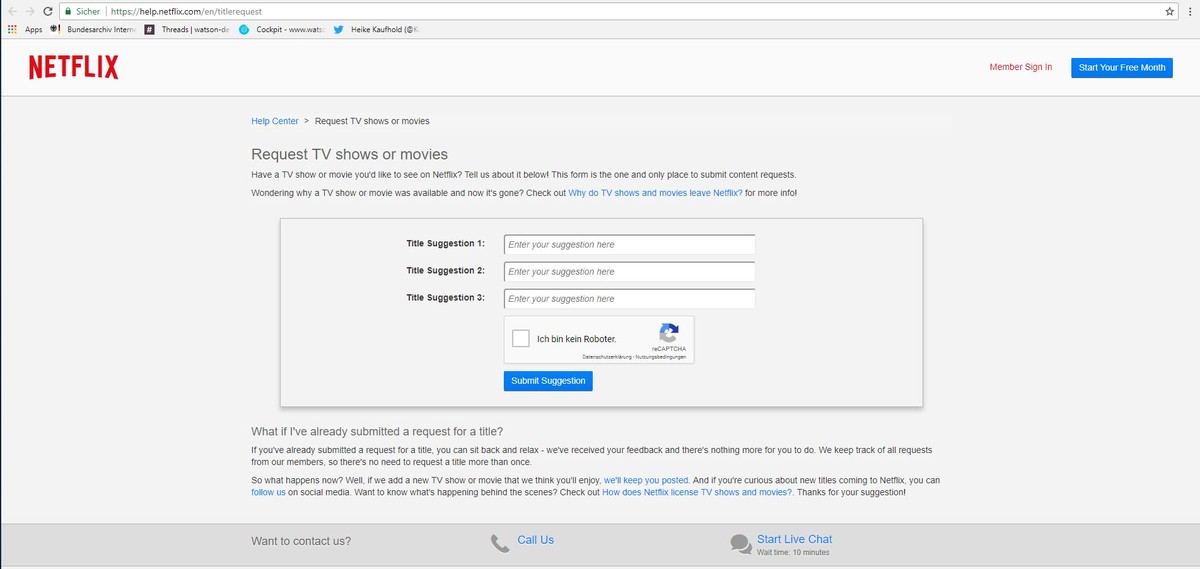Click Start Your Free Month button
The height and width of the screenshot is (569, 1200).
[1121, 67]
